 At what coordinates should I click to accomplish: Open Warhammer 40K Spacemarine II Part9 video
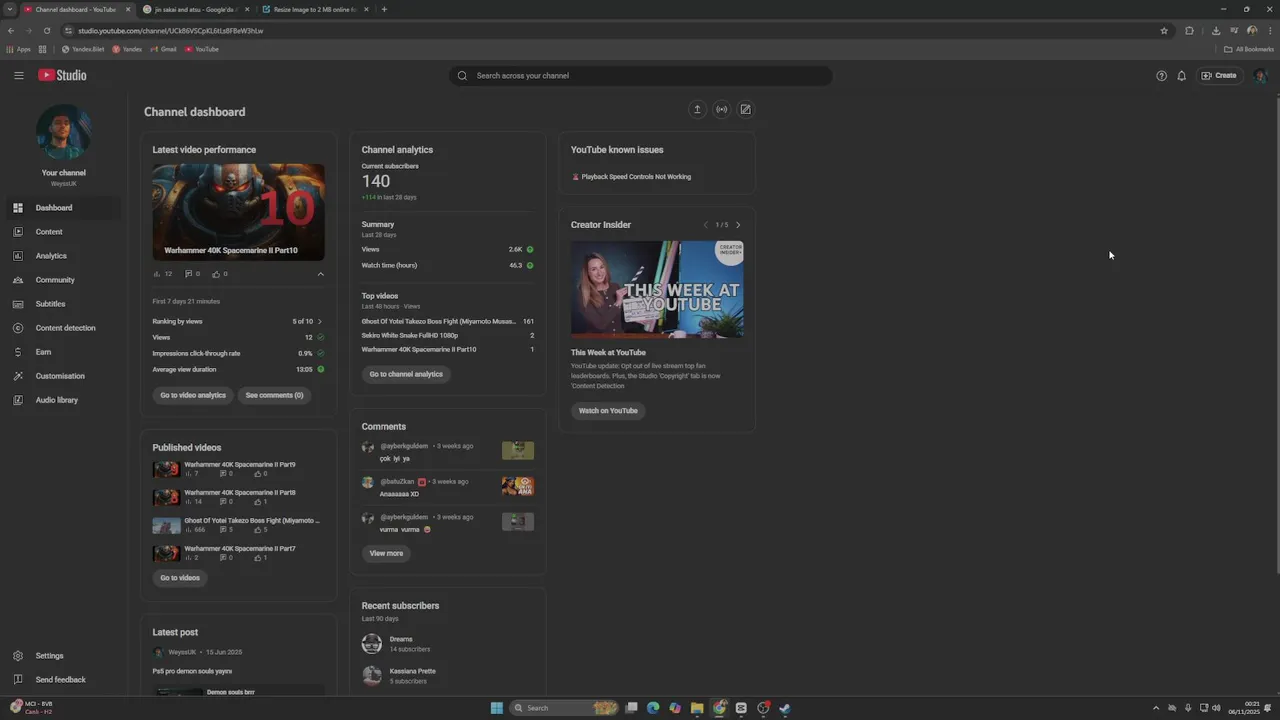click(240, 465)
